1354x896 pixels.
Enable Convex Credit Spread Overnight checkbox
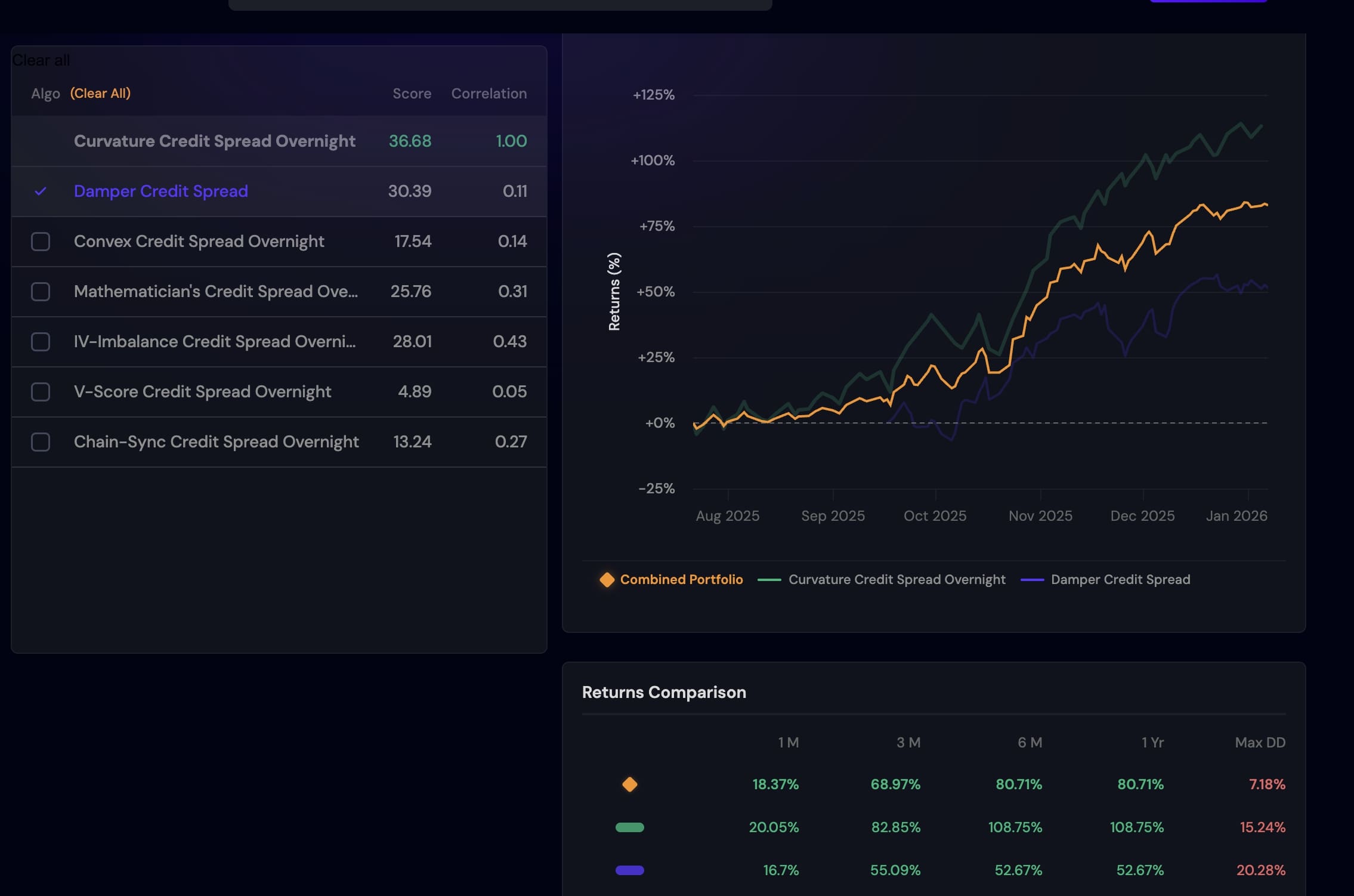coord(41,242)
